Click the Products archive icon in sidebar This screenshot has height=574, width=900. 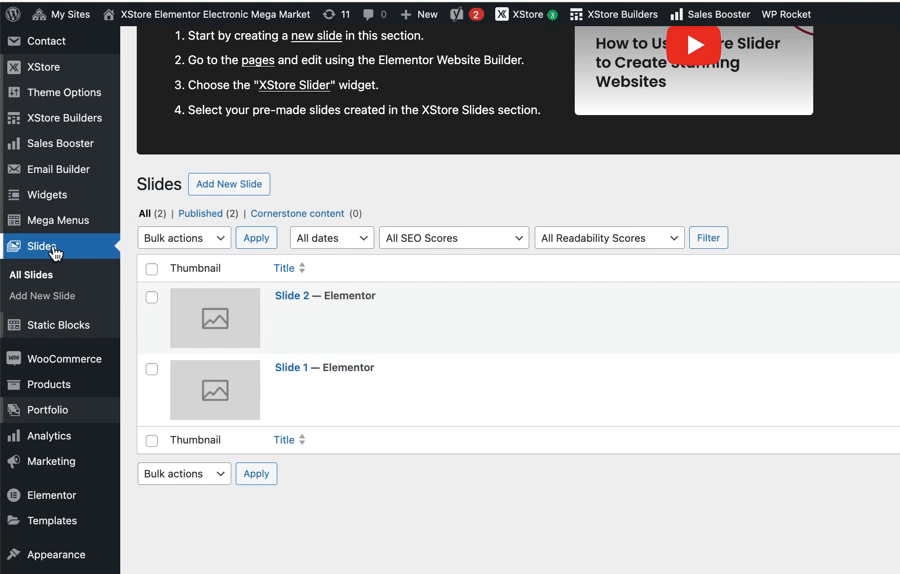click(x=14, y=385)
